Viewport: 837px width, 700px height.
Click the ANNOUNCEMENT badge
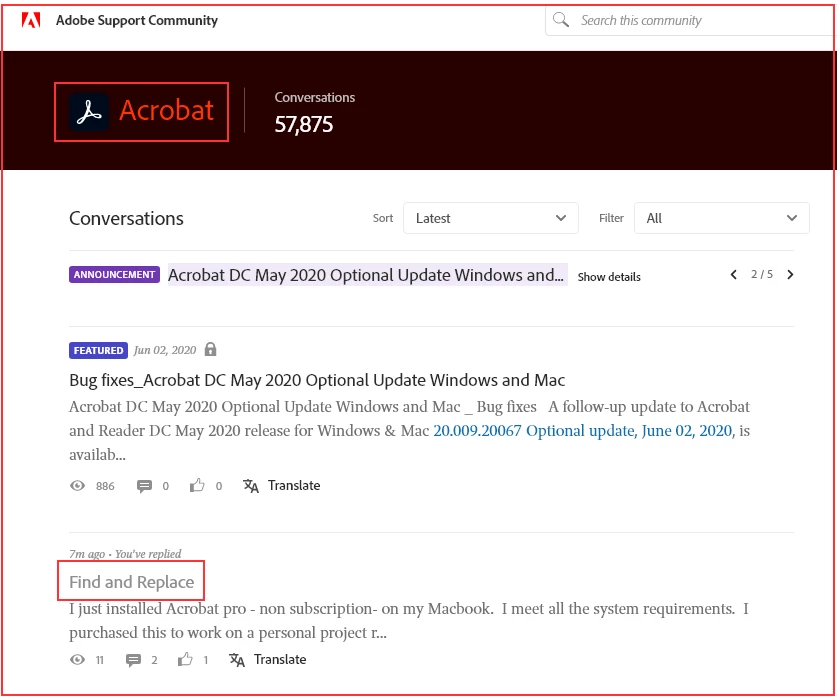(x=114, y=274)
